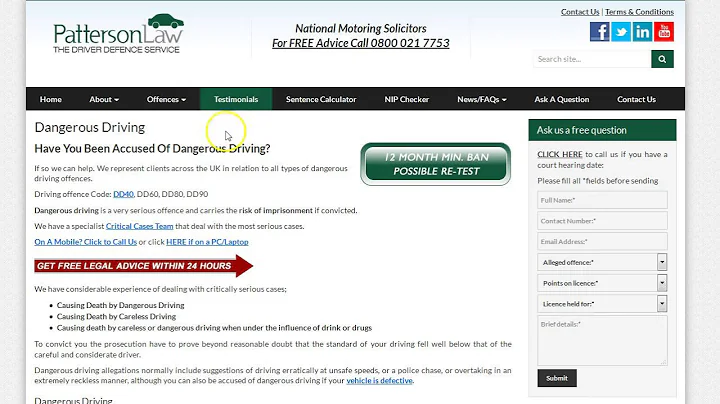Image resolution: width=720 pixels, height=404 pixels.
Task: Click the green search magnifier button
Action: pyautogui.click(x=662, y=59)
